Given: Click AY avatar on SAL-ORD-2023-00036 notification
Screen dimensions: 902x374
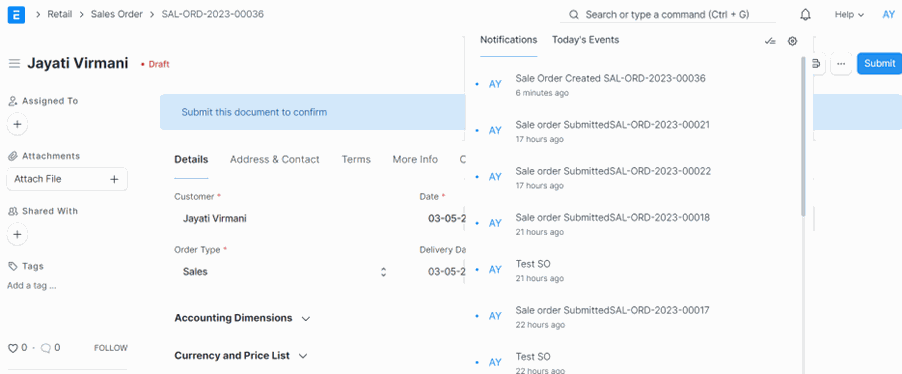Looking at the screenshot, I should [495, 84].
